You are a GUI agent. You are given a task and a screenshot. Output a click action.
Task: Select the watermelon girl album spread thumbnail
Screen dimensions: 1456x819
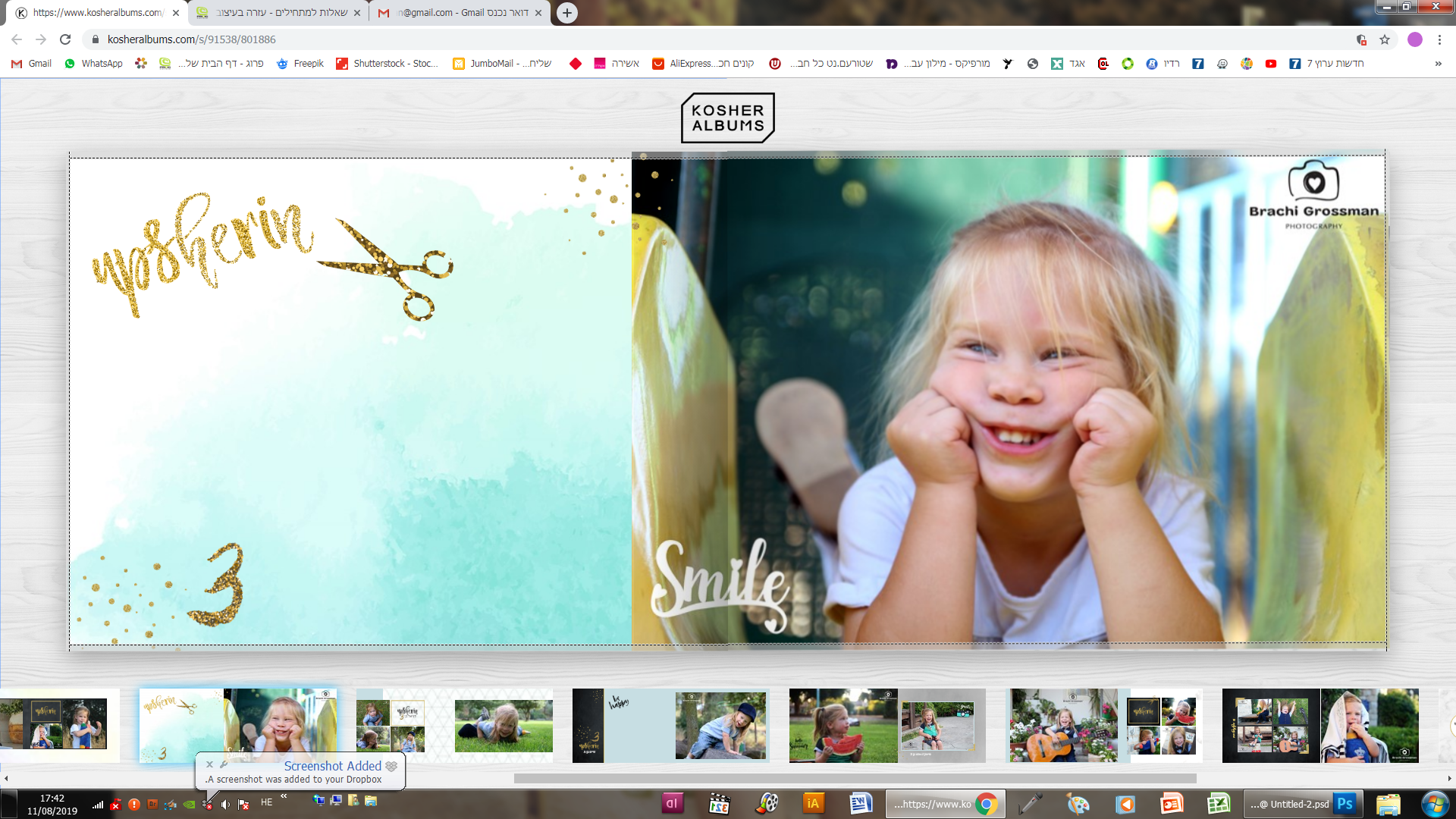point(843,726)
